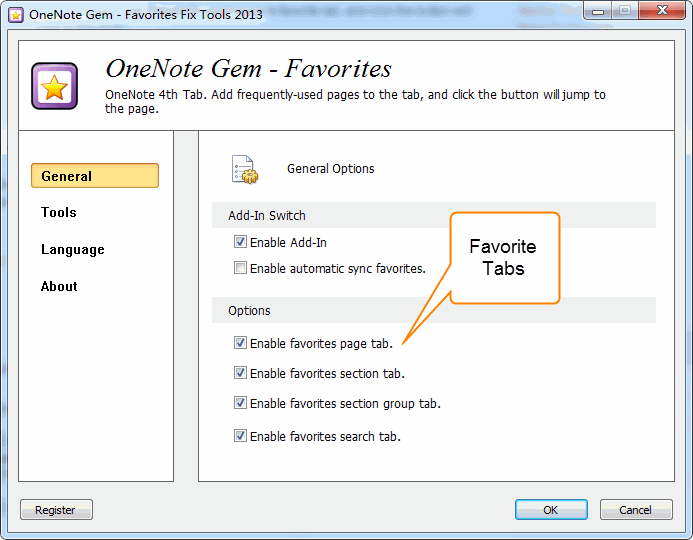
Task: Open the About sidebar tab
Action: coord(59,286)
